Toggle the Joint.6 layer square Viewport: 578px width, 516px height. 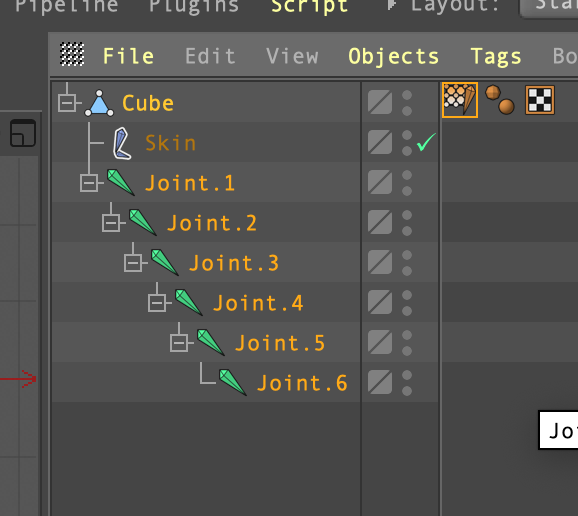tap(380, 382)
